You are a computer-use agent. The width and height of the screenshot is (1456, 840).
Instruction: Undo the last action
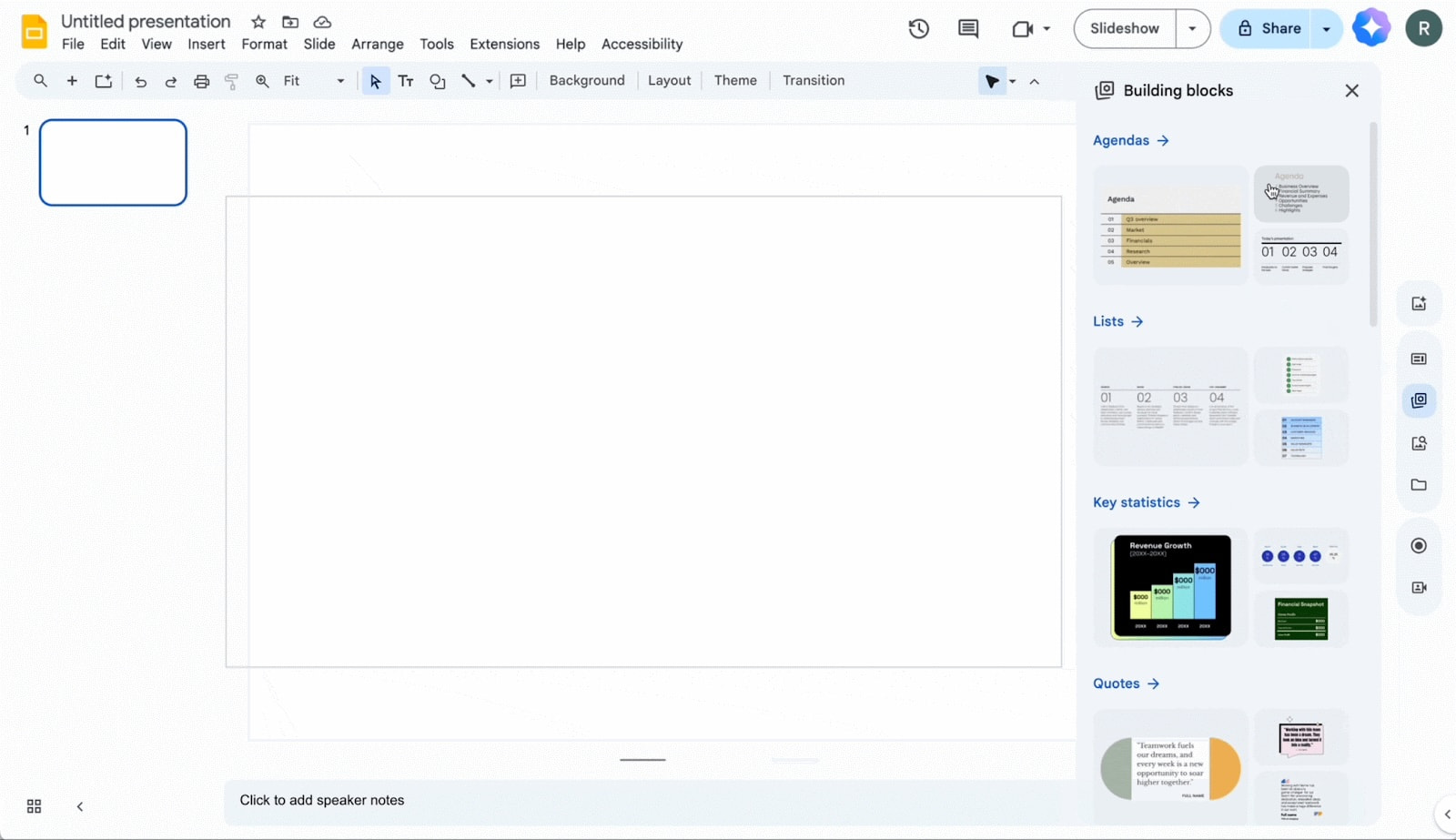tap(140, 81)
